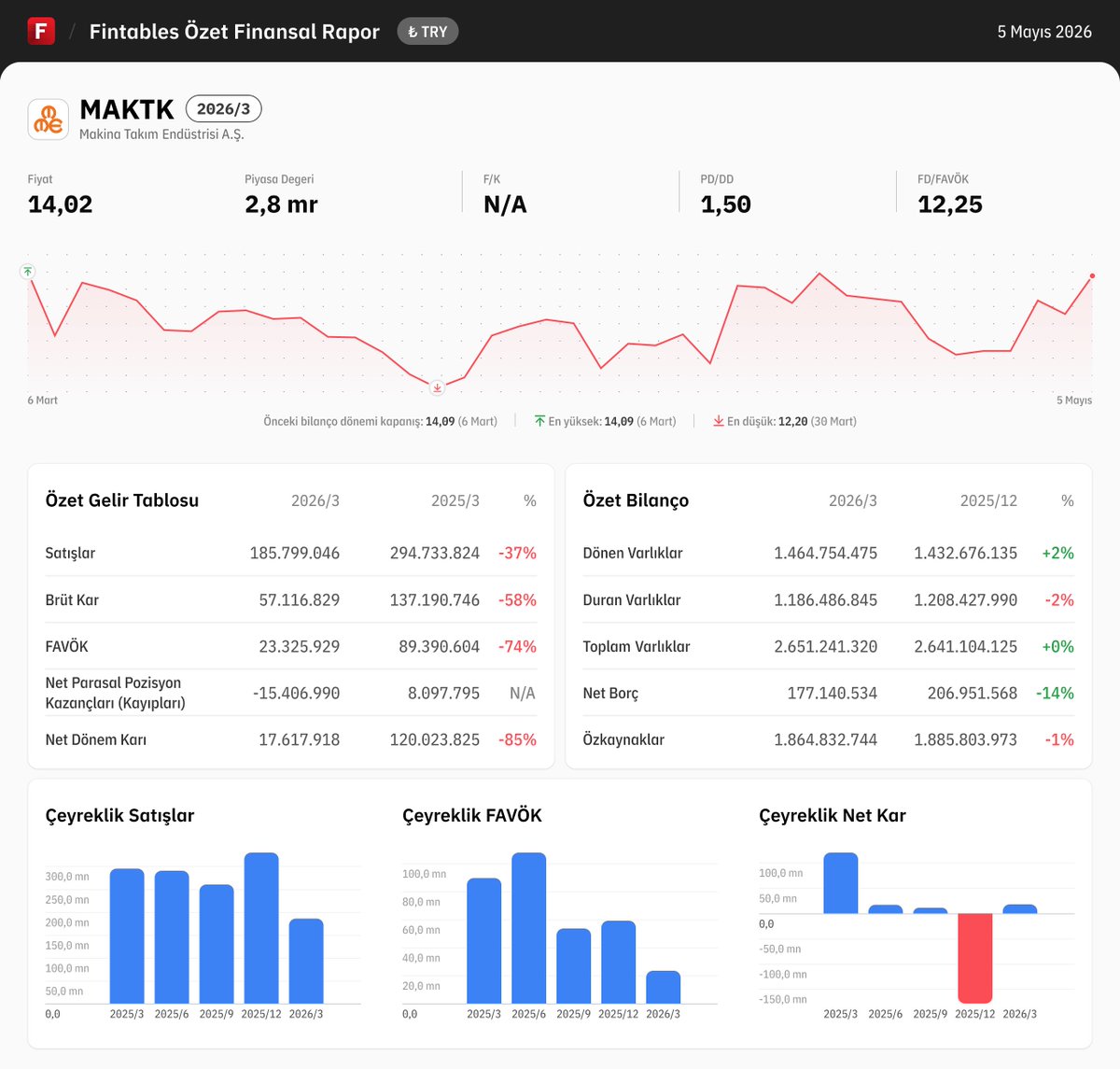The image size is (1120, 1069).
Task: Click Satışlar change -37%
Action: point(518,553)
